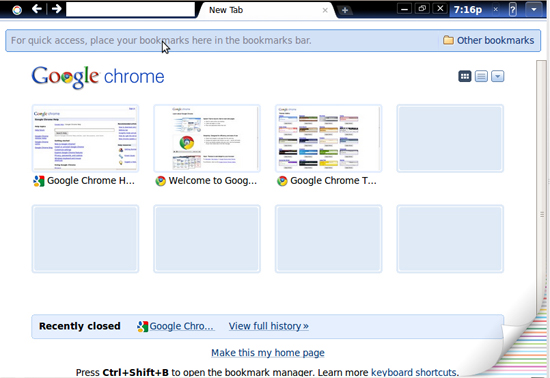Click Make this my home page
This screenshot has width=550, height=378.
click(x=268, y=352)
